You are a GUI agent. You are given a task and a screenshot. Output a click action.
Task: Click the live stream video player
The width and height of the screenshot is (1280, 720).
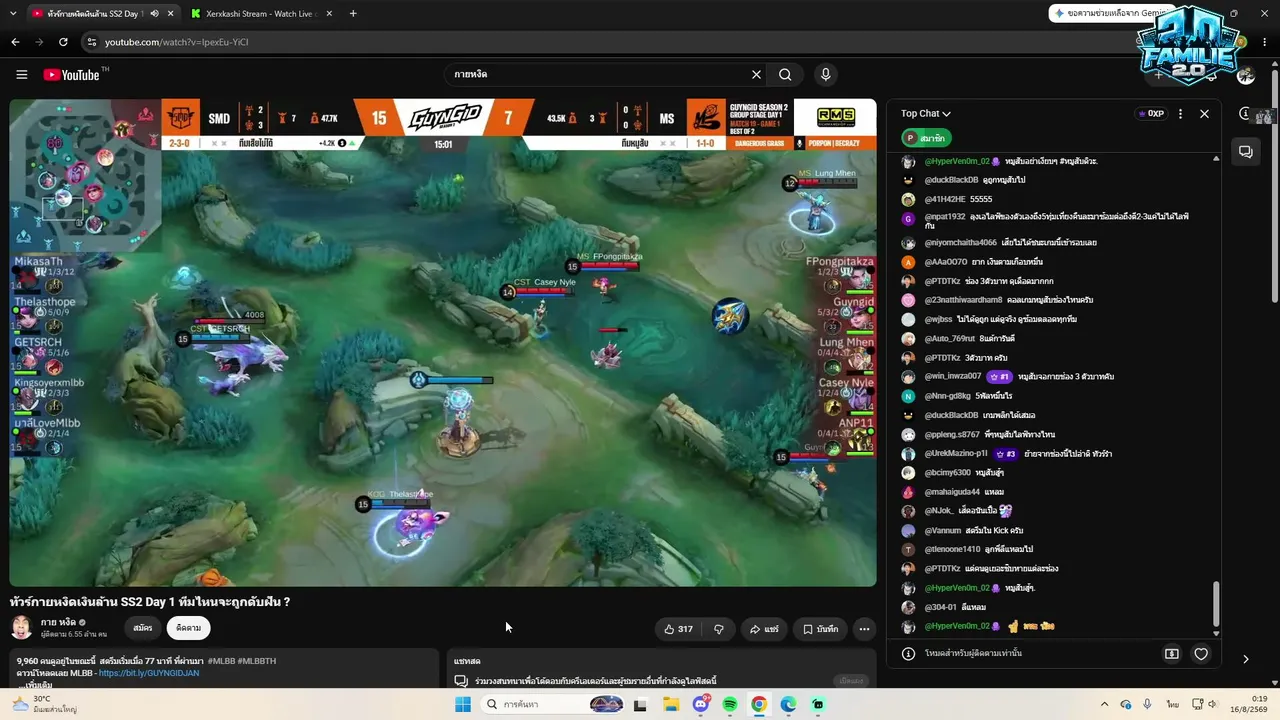[x=443, y=342]
